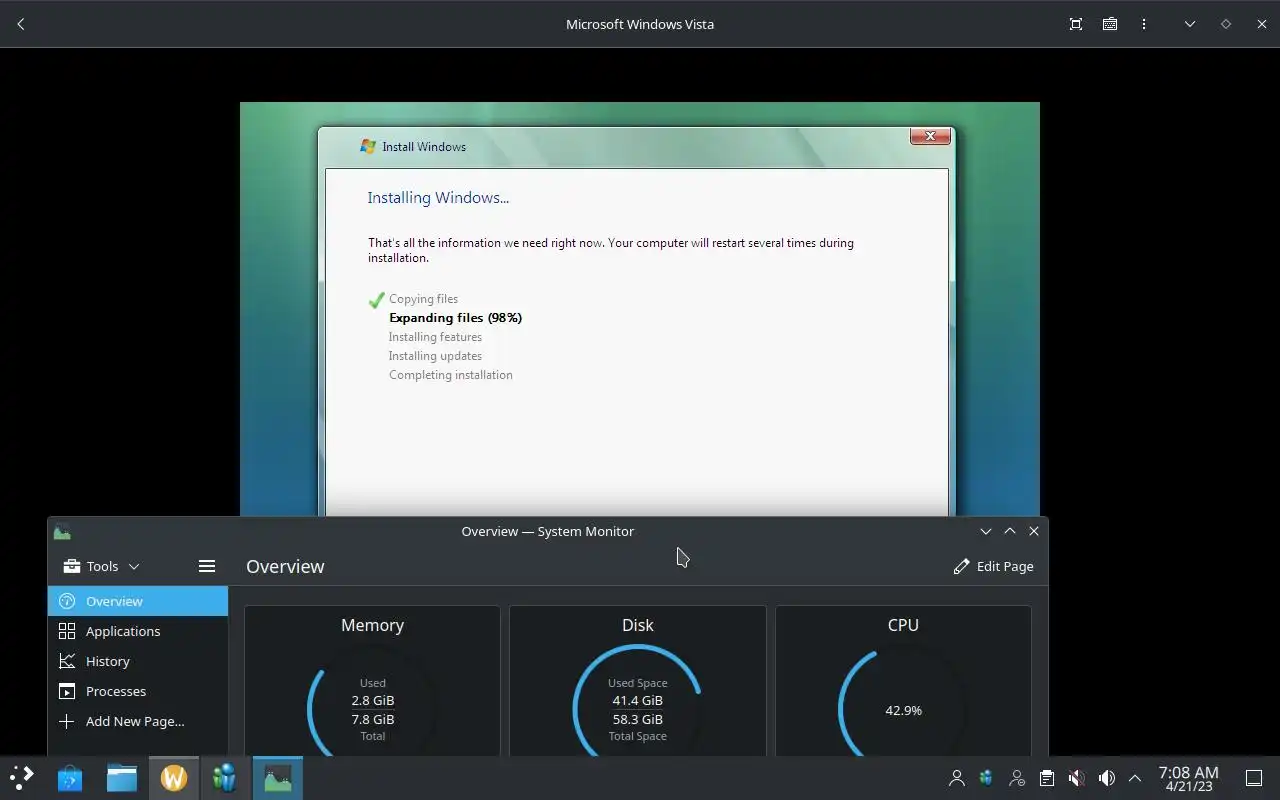Close the Install Windows dialog

[x=930, y=136]
